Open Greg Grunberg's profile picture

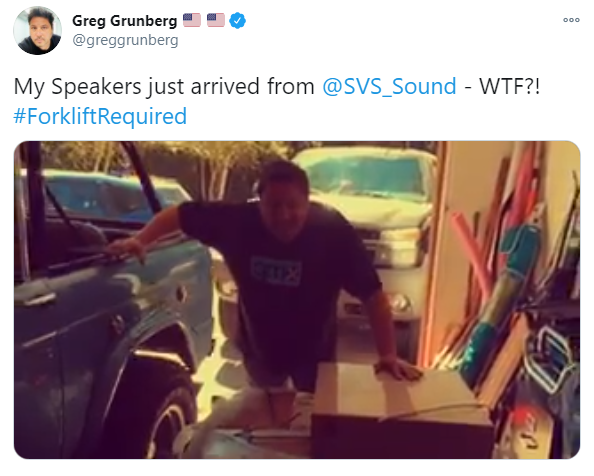(x=37, y=30)
